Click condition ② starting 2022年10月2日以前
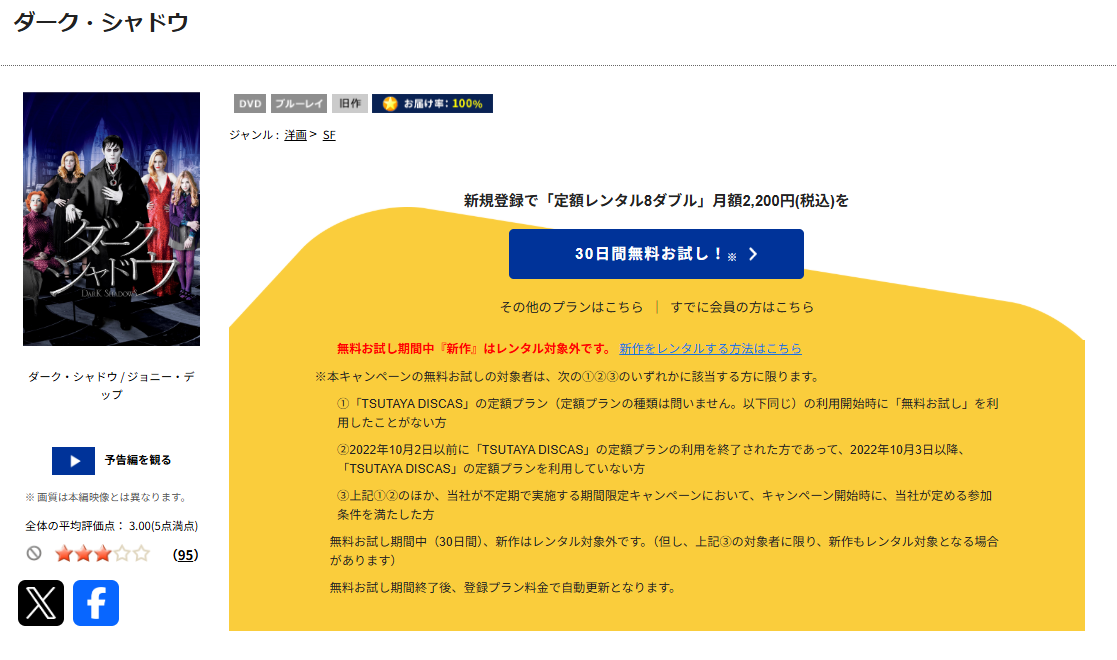Screen dimensions: 1117x660 (x=653, y=459)
